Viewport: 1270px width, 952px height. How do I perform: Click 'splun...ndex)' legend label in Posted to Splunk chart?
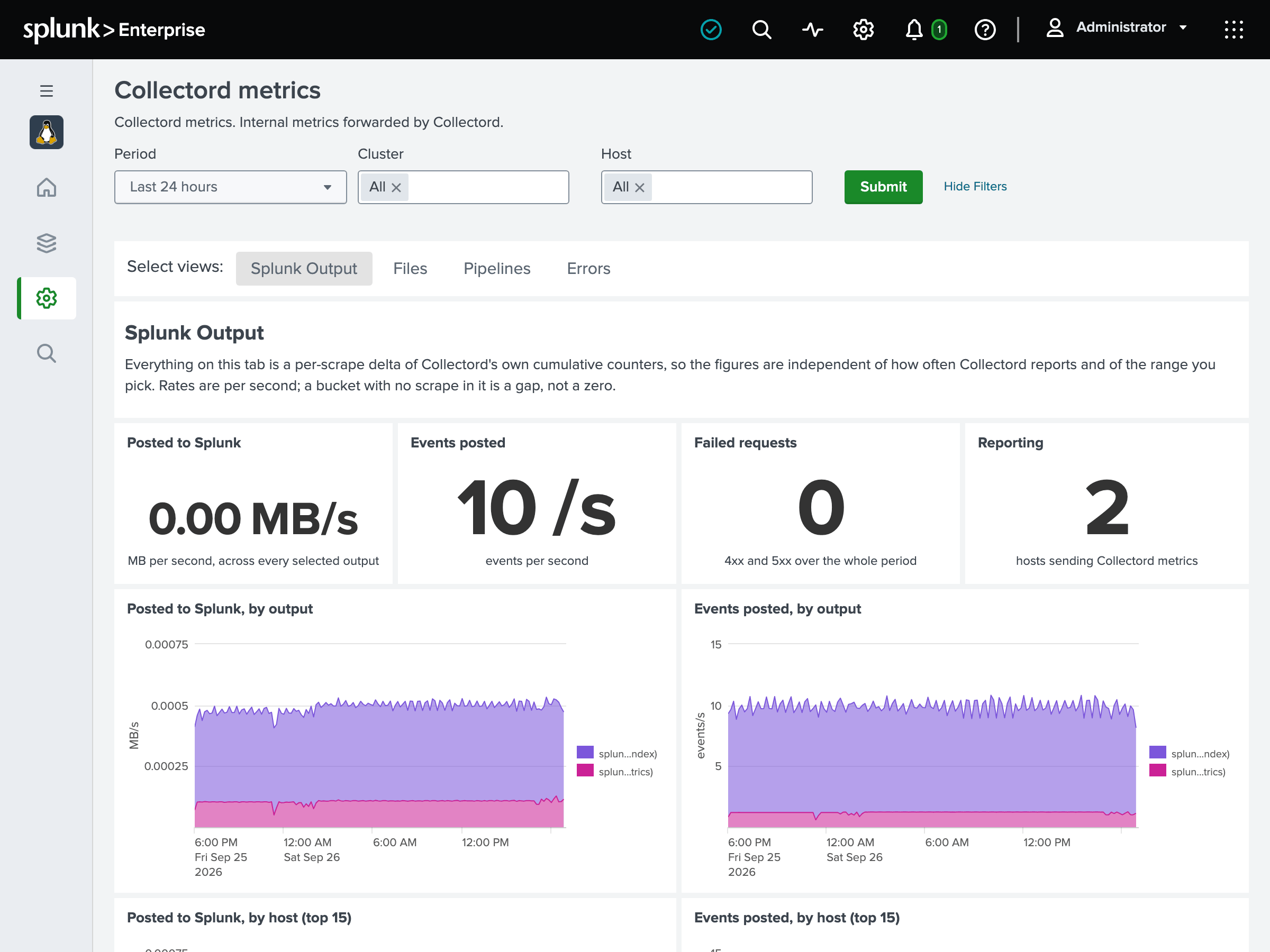[628, 754]
